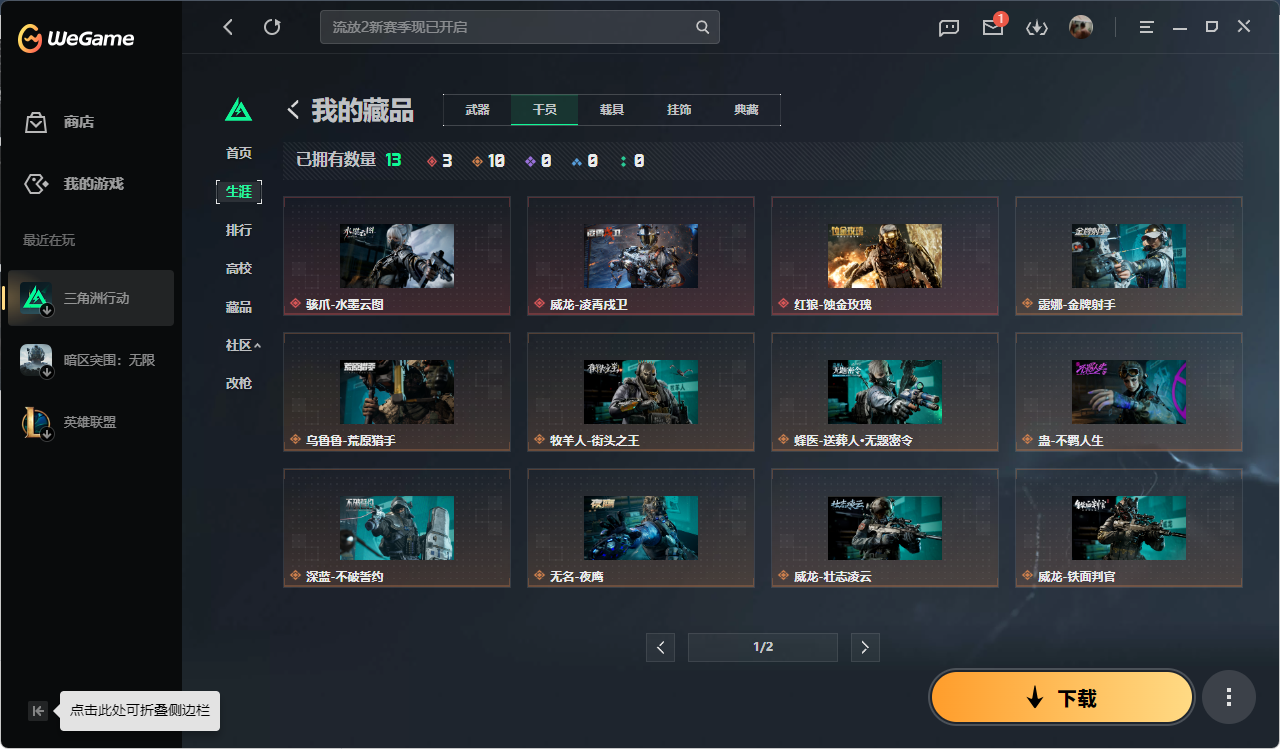Refresh the page with reload icon
Image resolution: width=1280 pixels, height=749 pixels.
click(x=272, y=27)
